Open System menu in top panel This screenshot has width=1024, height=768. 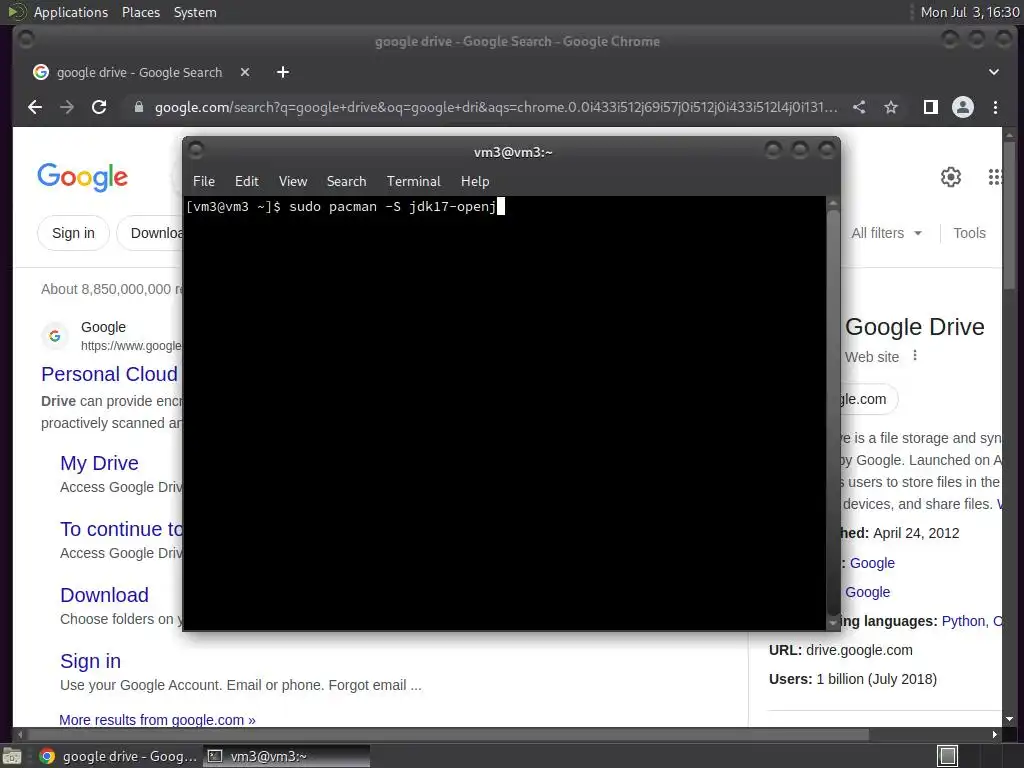point(195,12)
